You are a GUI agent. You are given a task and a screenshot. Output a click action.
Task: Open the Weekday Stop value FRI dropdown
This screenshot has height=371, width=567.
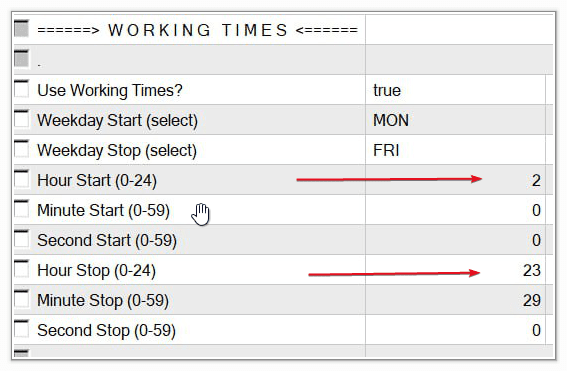pos(455,150)
